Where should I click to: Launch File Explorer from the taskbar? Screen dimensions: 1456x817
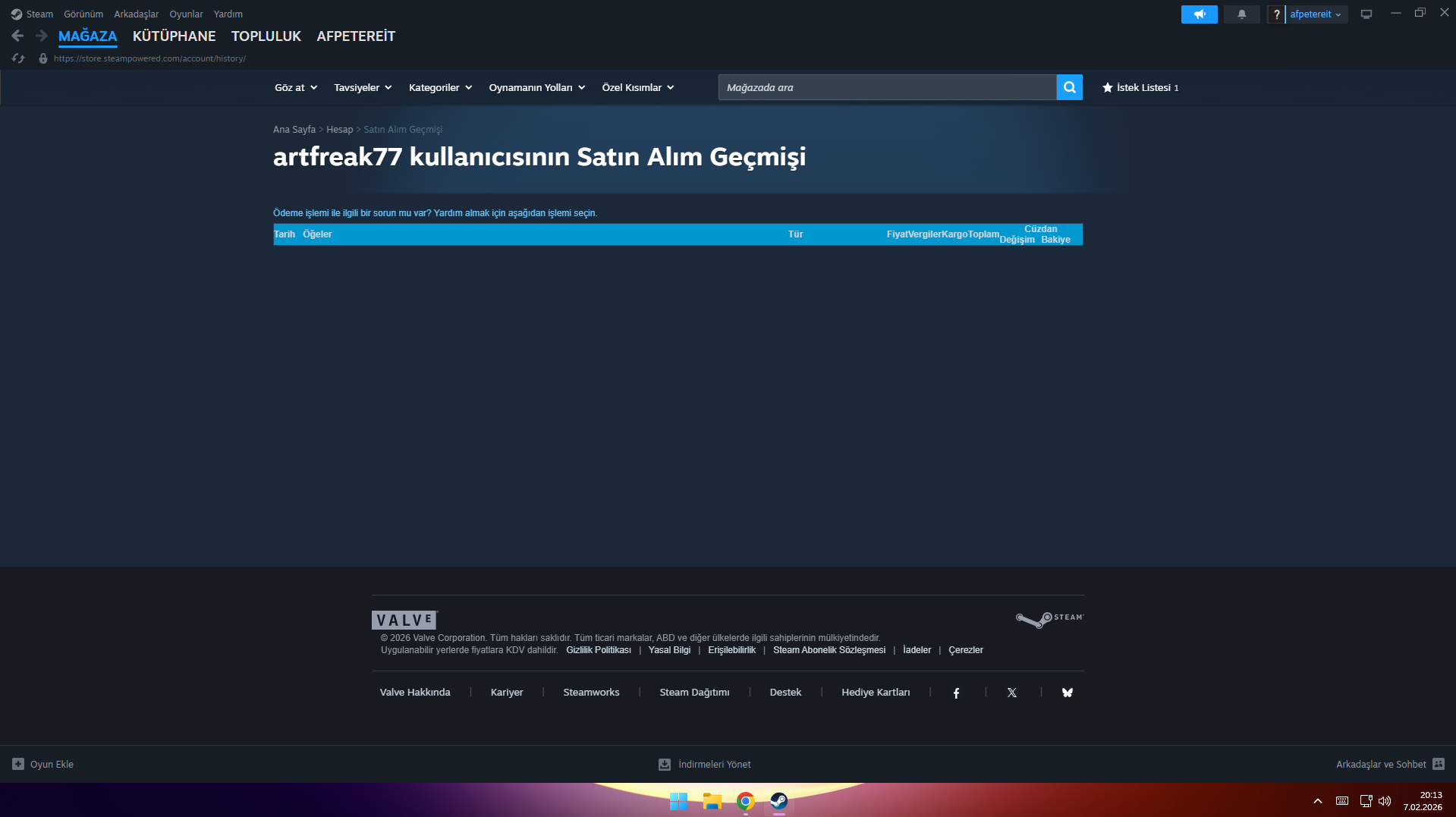(712, 801)
